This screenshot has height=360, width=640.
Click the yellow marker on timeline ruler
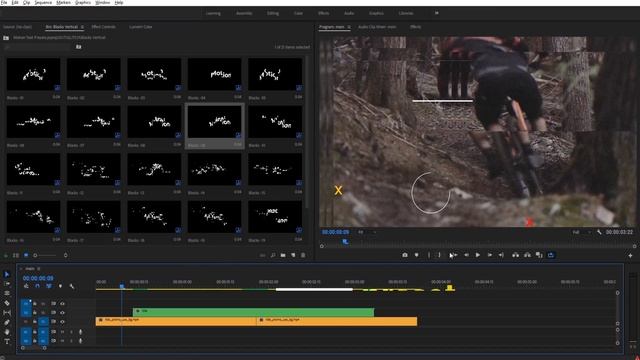tap(450, 288)
